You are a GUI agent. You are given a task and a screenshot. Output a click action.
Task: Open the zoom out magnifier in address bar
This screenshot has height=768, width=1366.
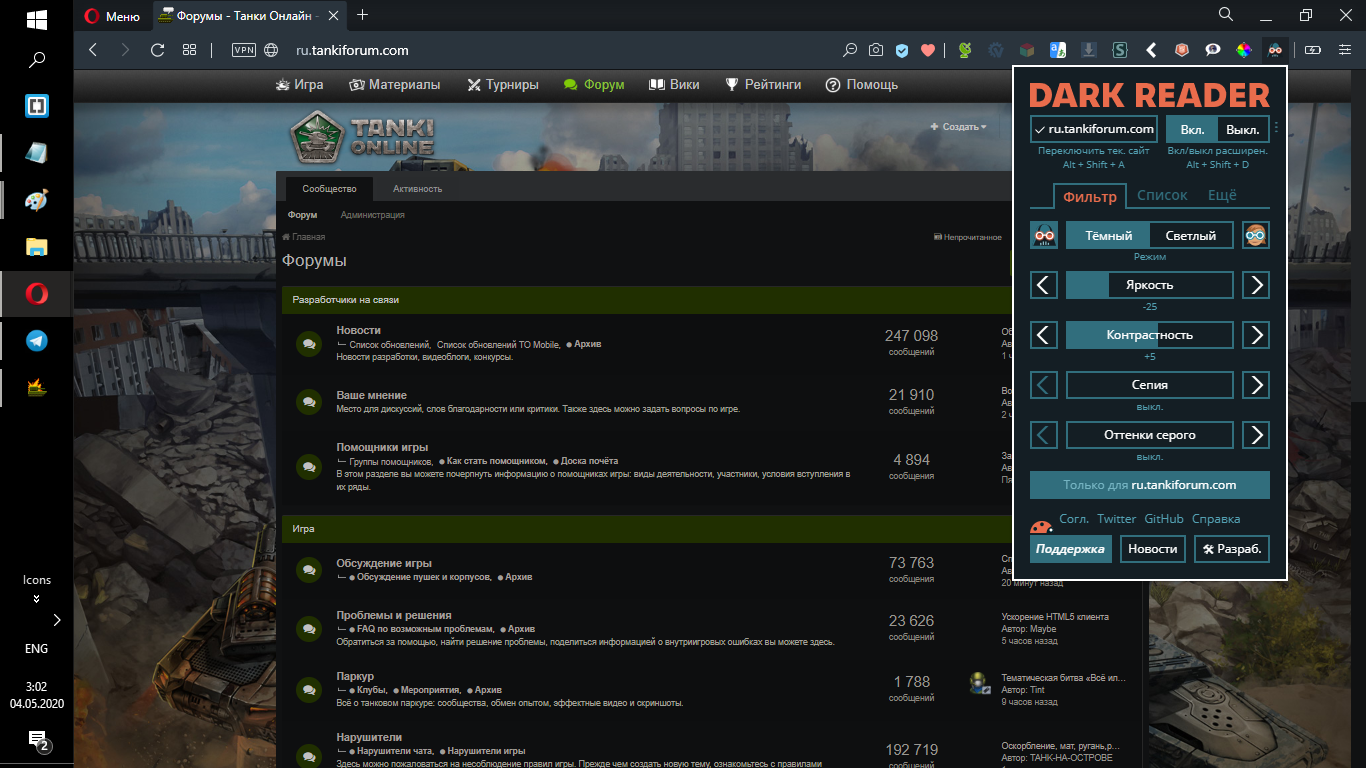[x=850, y=50]
